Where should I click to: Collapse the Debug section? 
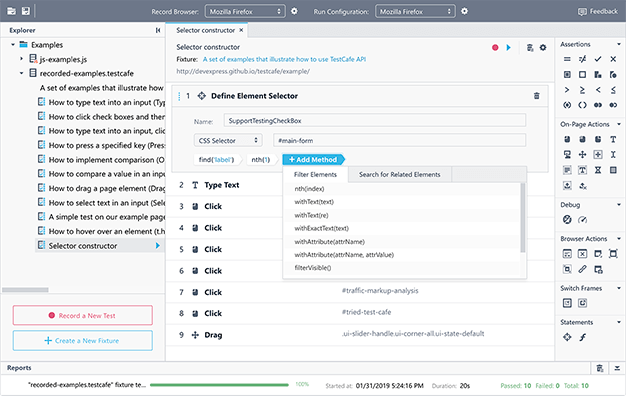pos(619,205)
